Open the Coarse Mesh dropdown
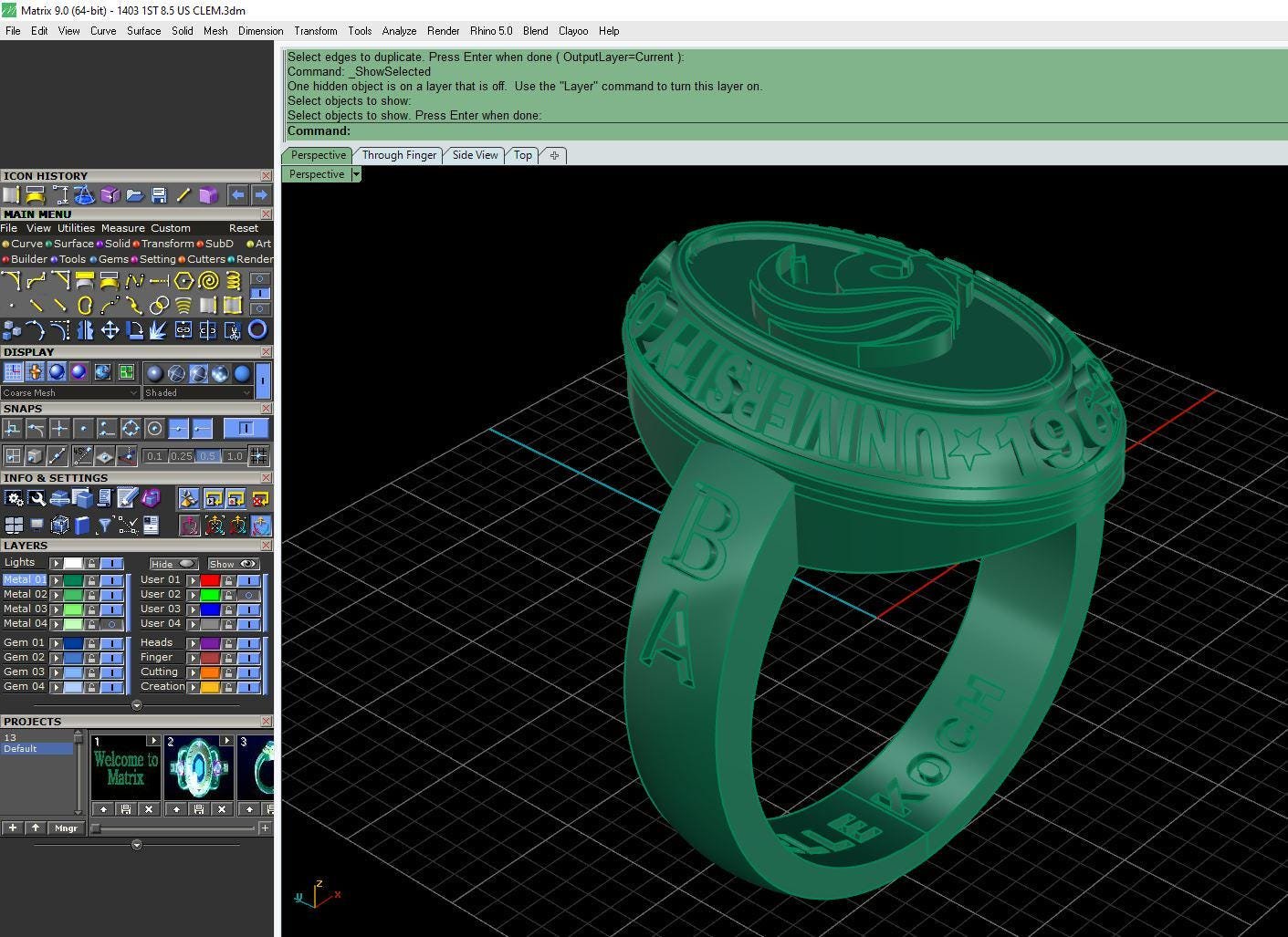The height and width of the screenshot is (937, 1288). pyautogui.click(x=70, y=393)
